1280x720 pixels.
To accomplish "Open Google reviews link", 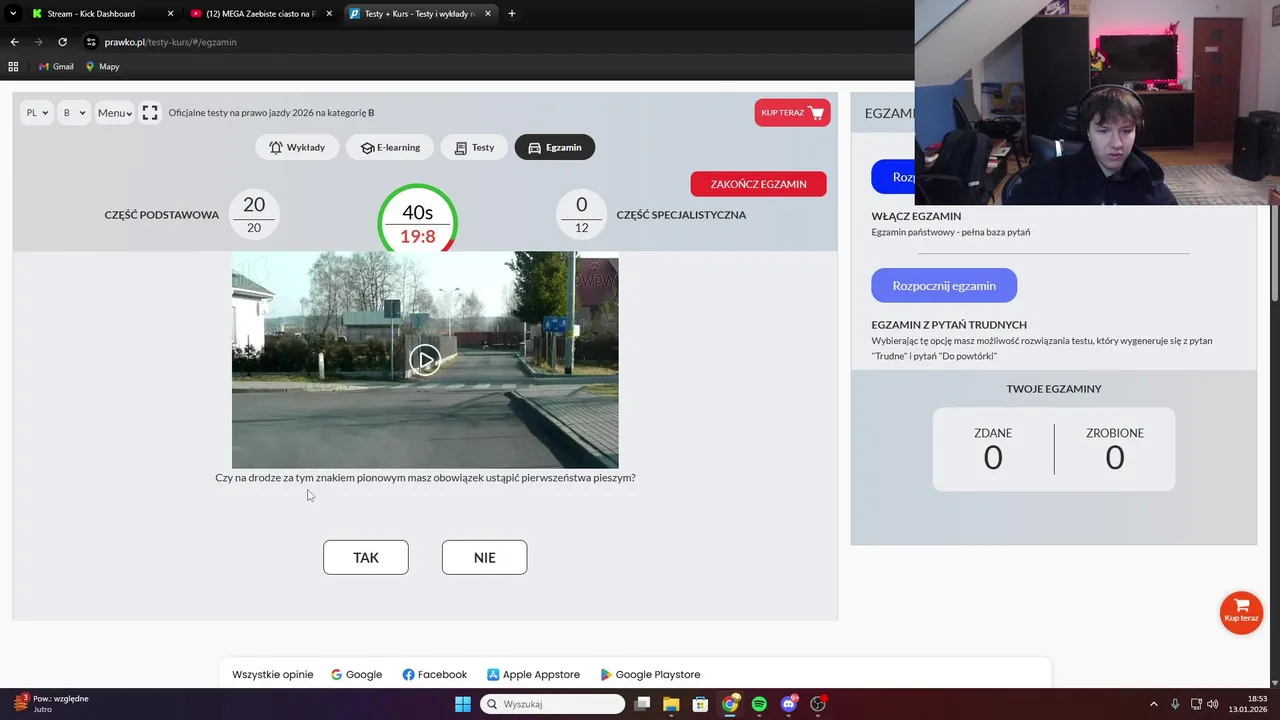I will coord(357,674).
